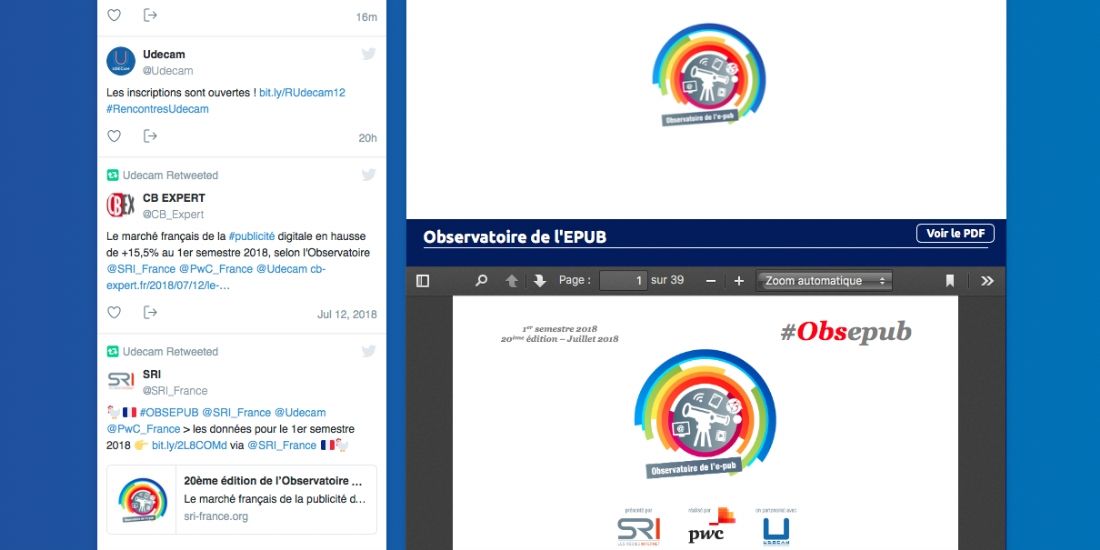The width and height of the screenshot is (1100, 550).
Task: Zoom in with the plus button
Action: point(739,281)
